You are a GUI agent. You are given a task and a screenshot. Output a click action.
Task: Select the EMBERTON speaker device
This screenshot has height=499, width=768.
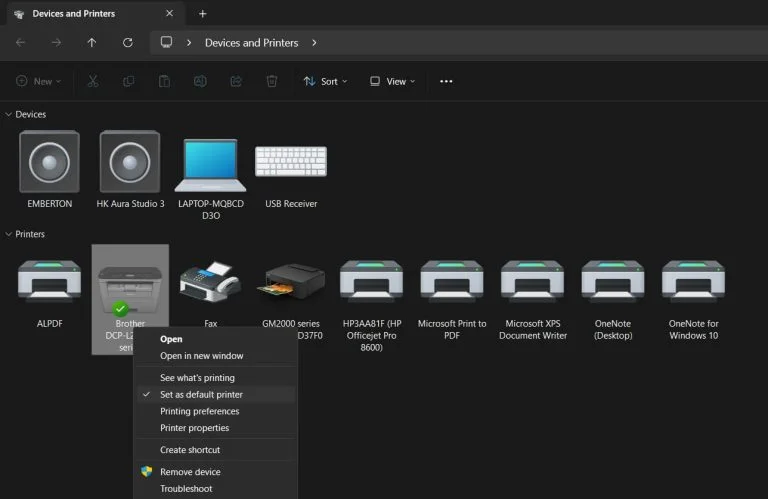tap(49, 169)
